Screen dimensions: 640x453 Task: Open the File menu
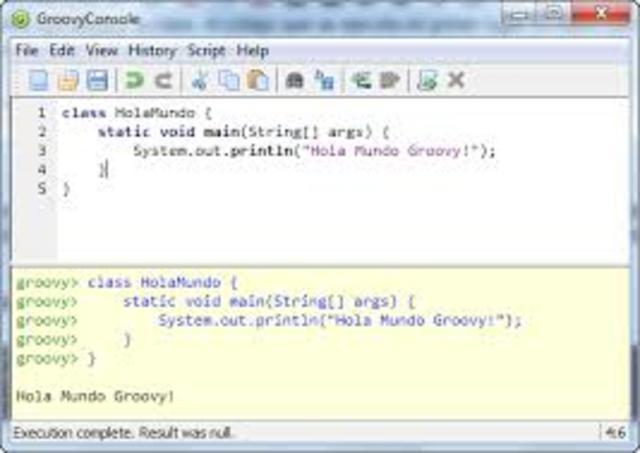coord(27,51)
